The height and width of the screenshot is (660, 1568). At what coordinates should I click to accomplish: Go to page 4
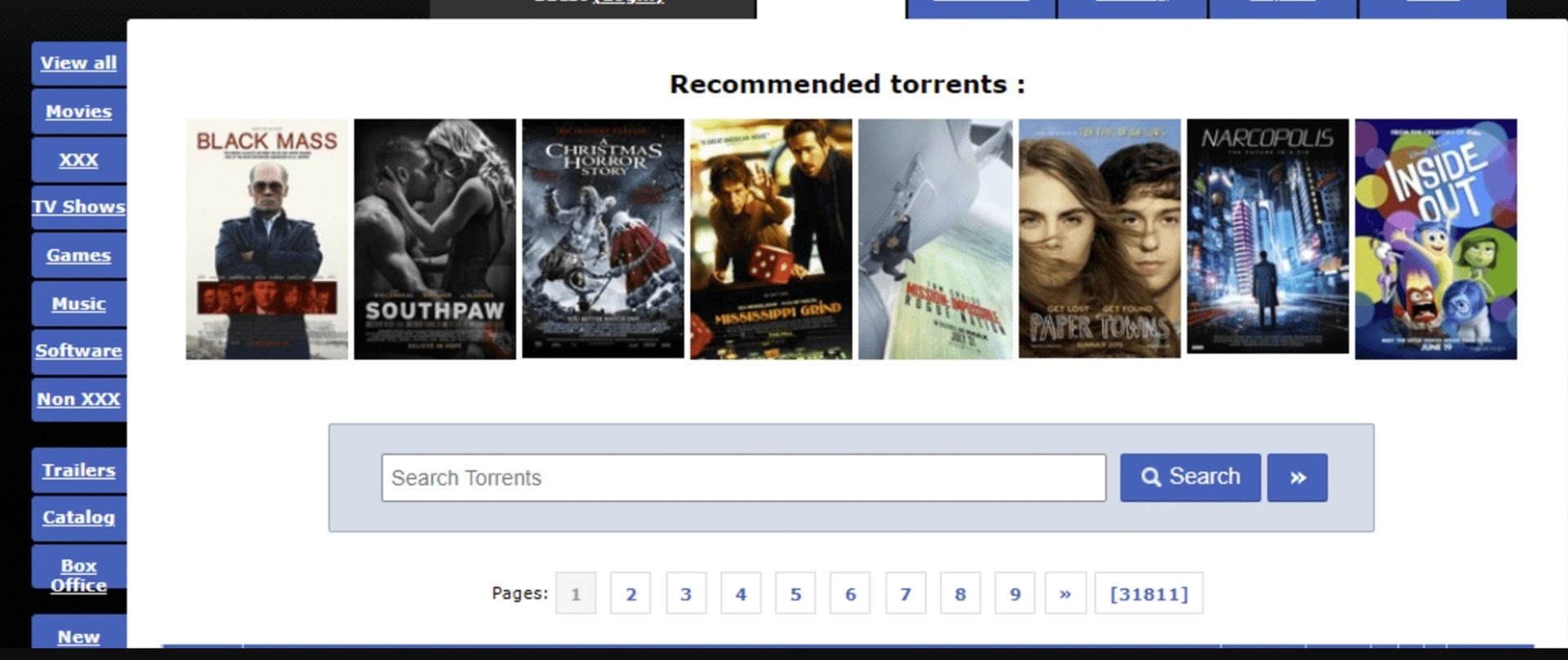[x=741, y=594]
